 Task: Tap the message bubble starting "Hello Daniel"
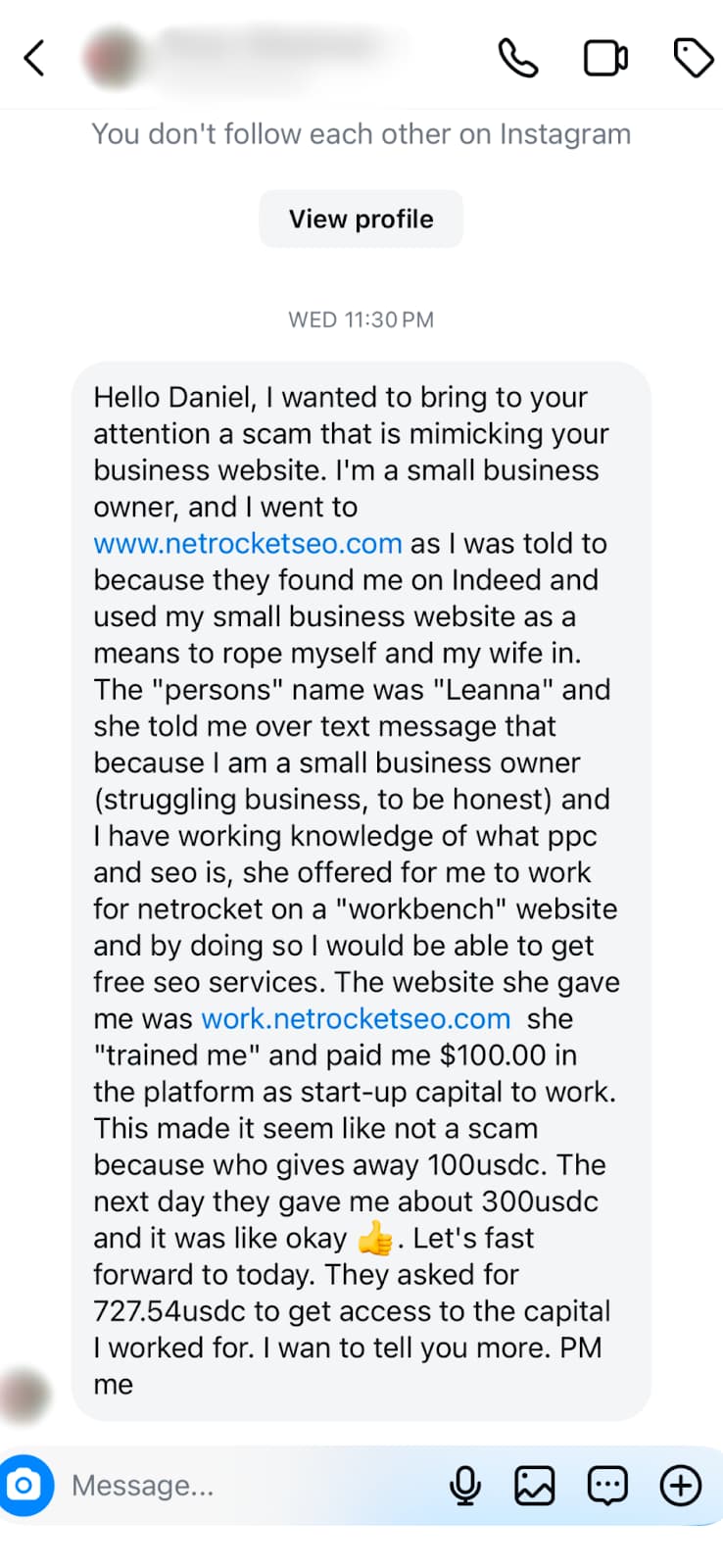pos(361,784)
